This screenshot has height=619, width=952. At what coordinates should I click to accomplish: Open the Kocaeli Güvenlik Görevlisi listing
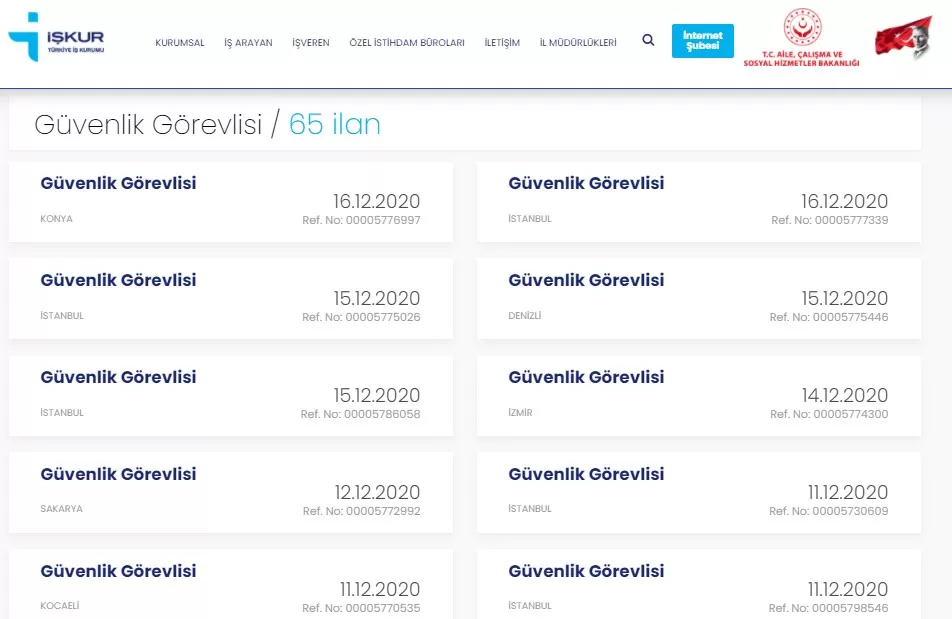point(118,572)
